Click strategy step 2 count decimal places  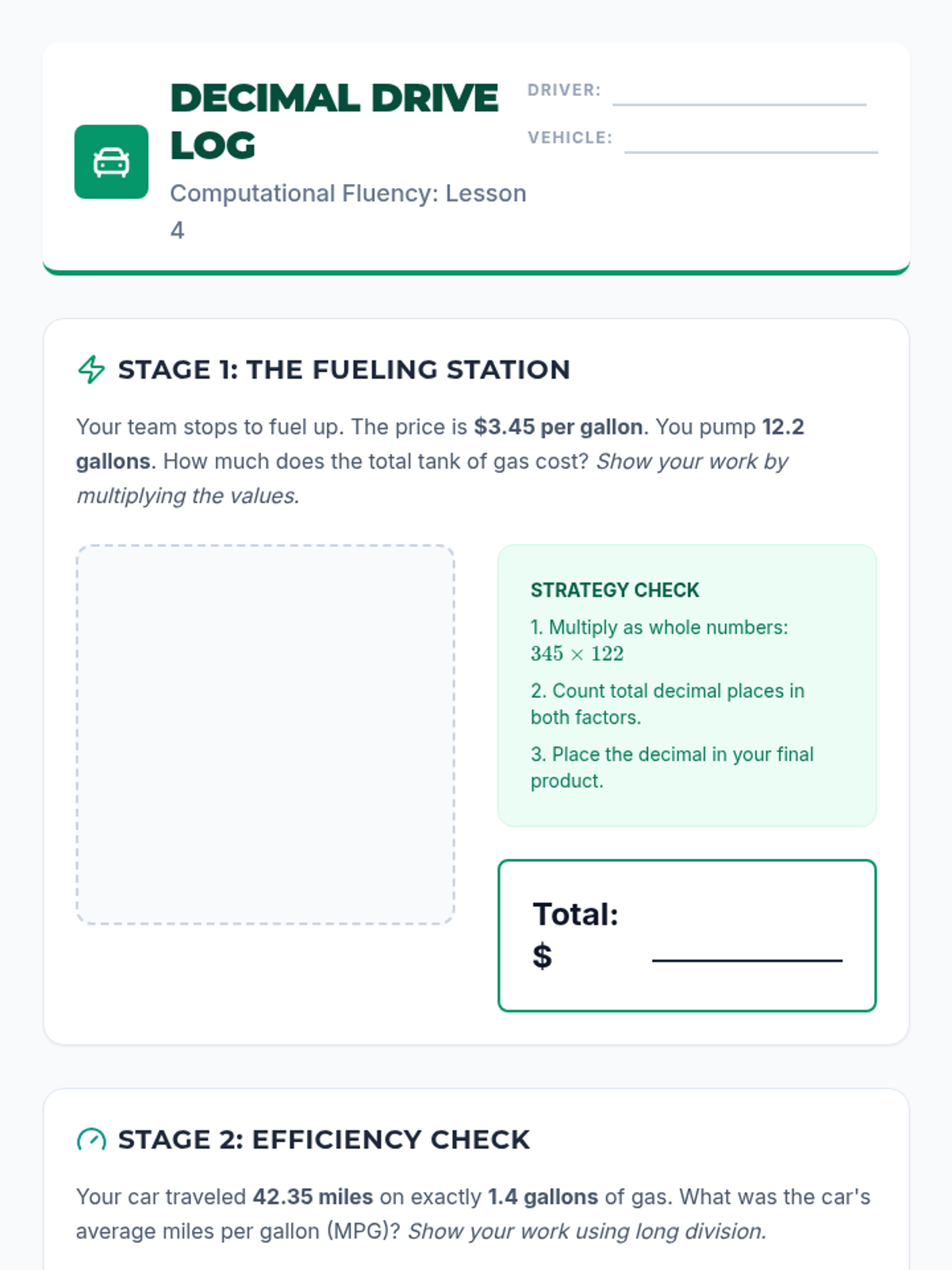[667, 704]
